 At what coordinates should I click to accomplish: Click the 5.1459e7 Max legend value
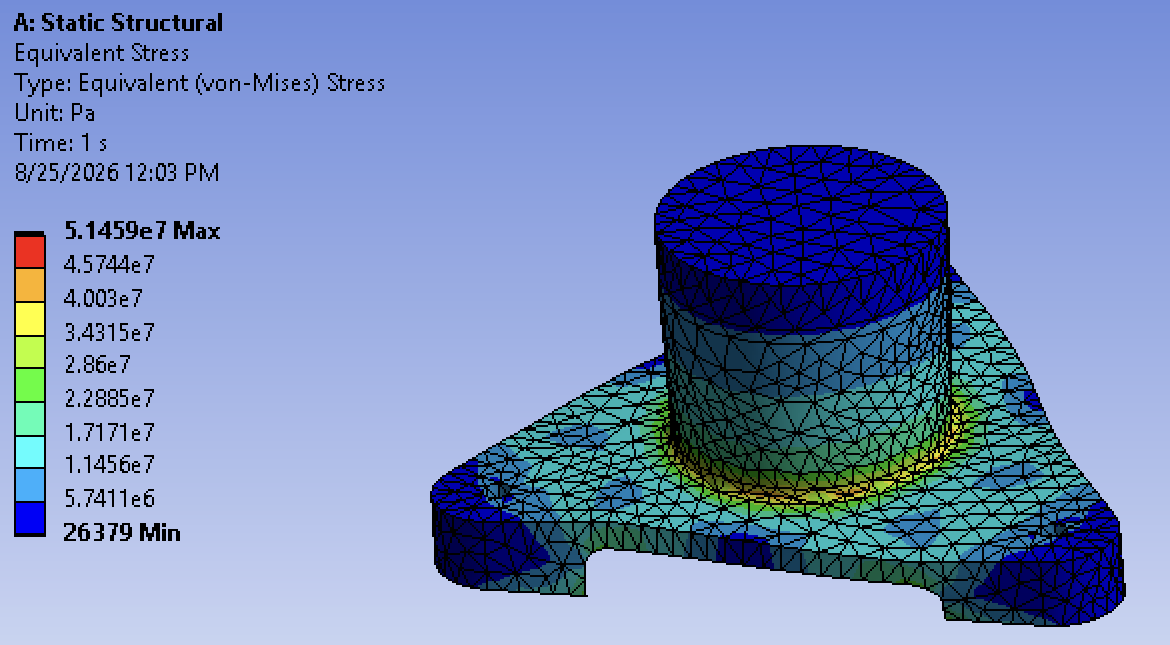pos(142,231)
